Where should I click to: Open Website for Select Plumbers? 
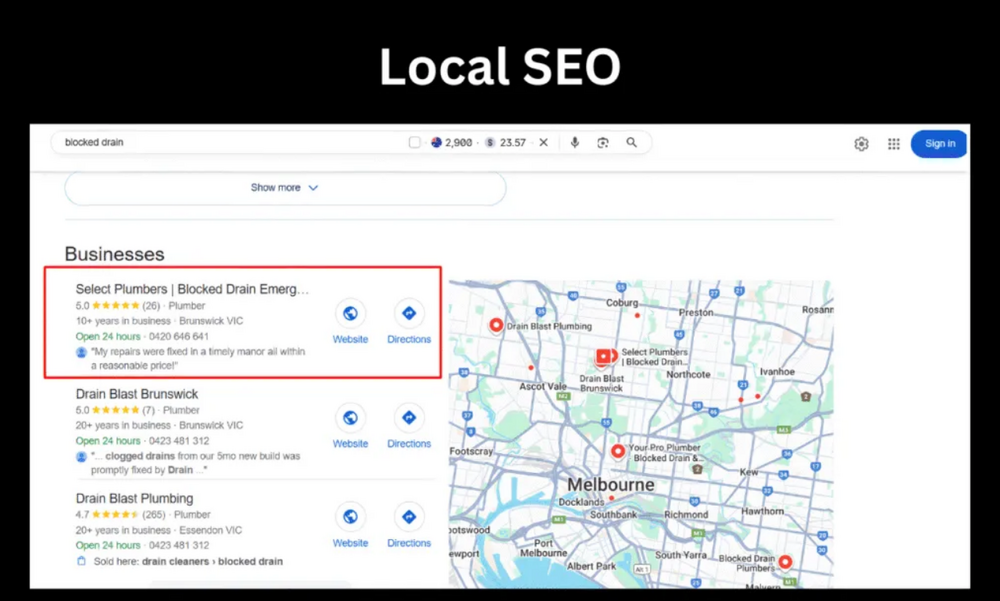350,322
